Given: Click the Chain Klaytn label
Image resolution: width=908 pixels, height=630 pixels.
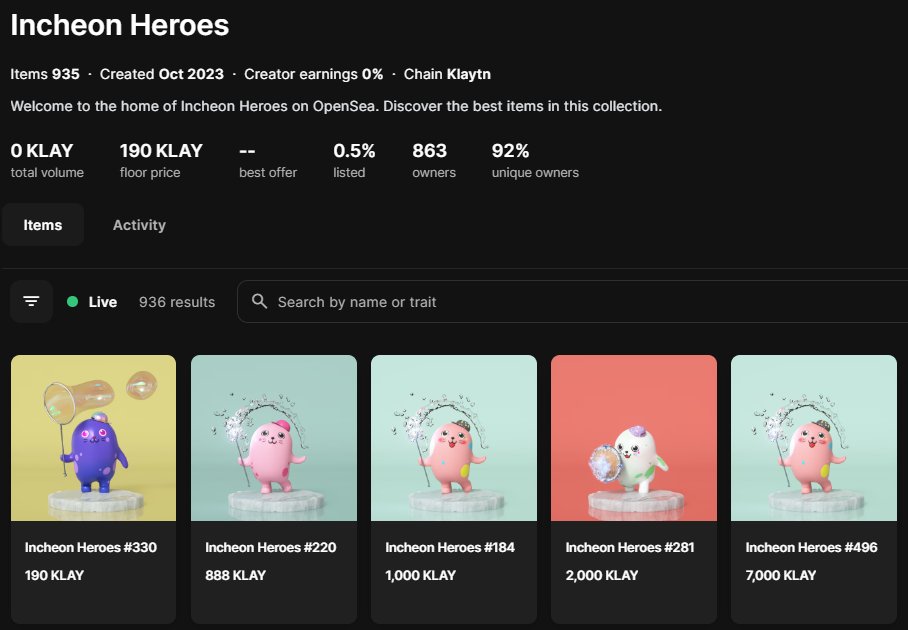Looking at the screenshot, I should 447,74.
